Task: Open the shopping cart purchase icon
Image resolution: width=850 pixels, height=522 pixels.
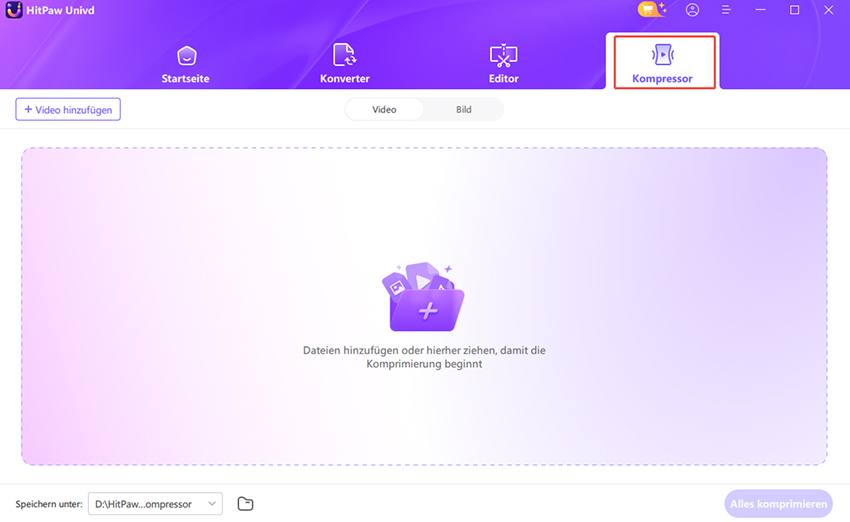Action: [651, 10]
